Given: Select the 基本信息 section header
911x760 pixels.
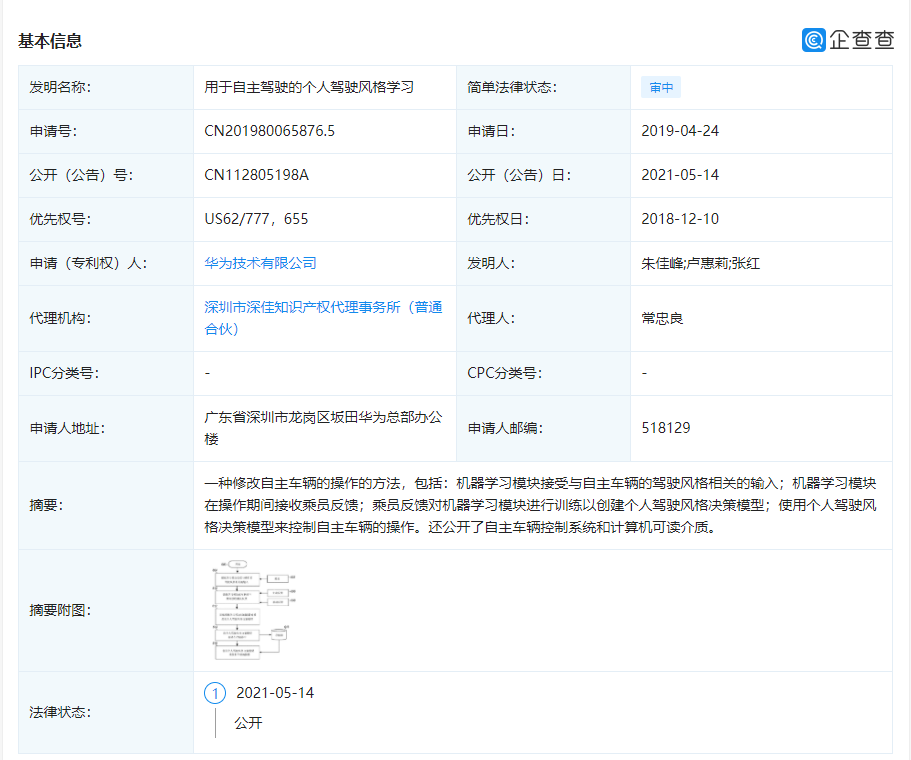Looking at the screenshot, I should click(x=48, y=41).
